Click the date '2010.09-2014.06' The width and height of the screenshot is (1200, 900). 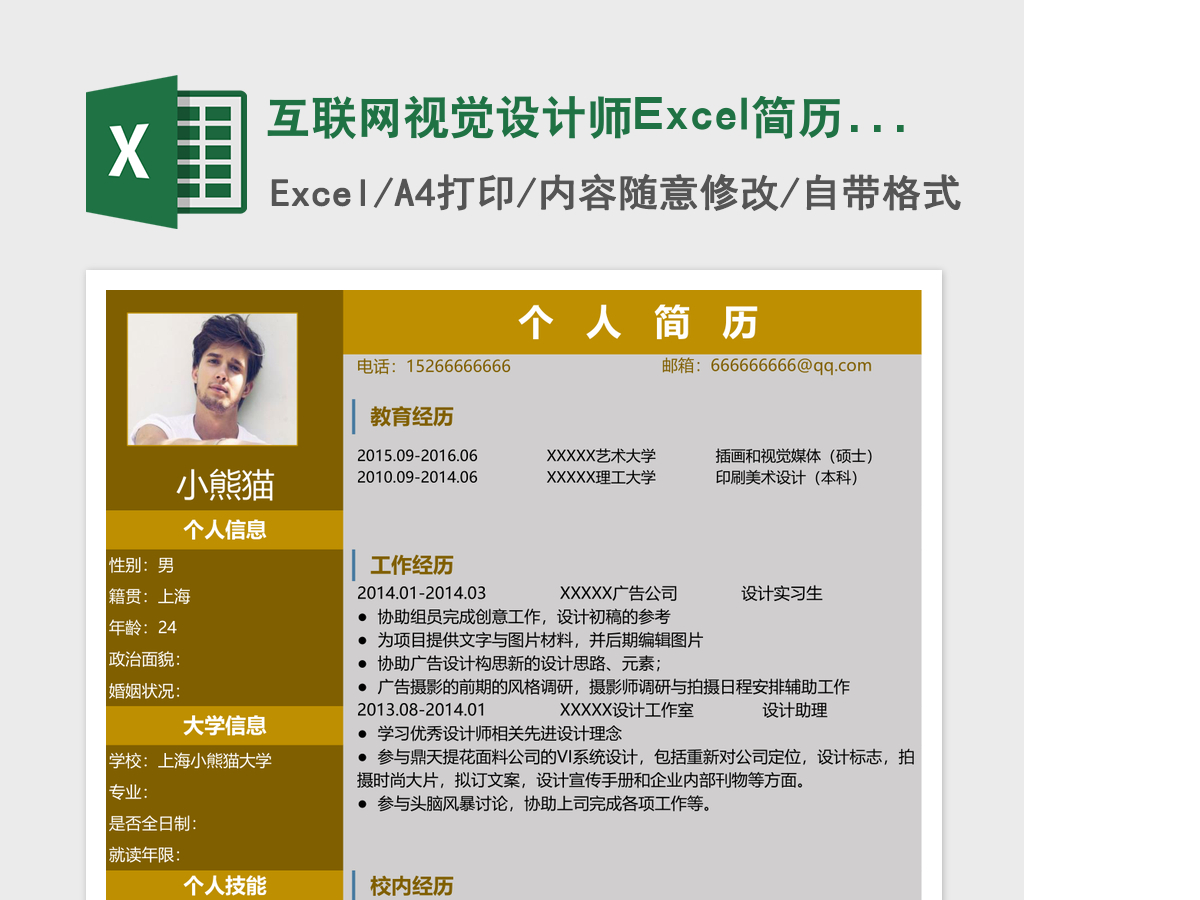point(417,477)
